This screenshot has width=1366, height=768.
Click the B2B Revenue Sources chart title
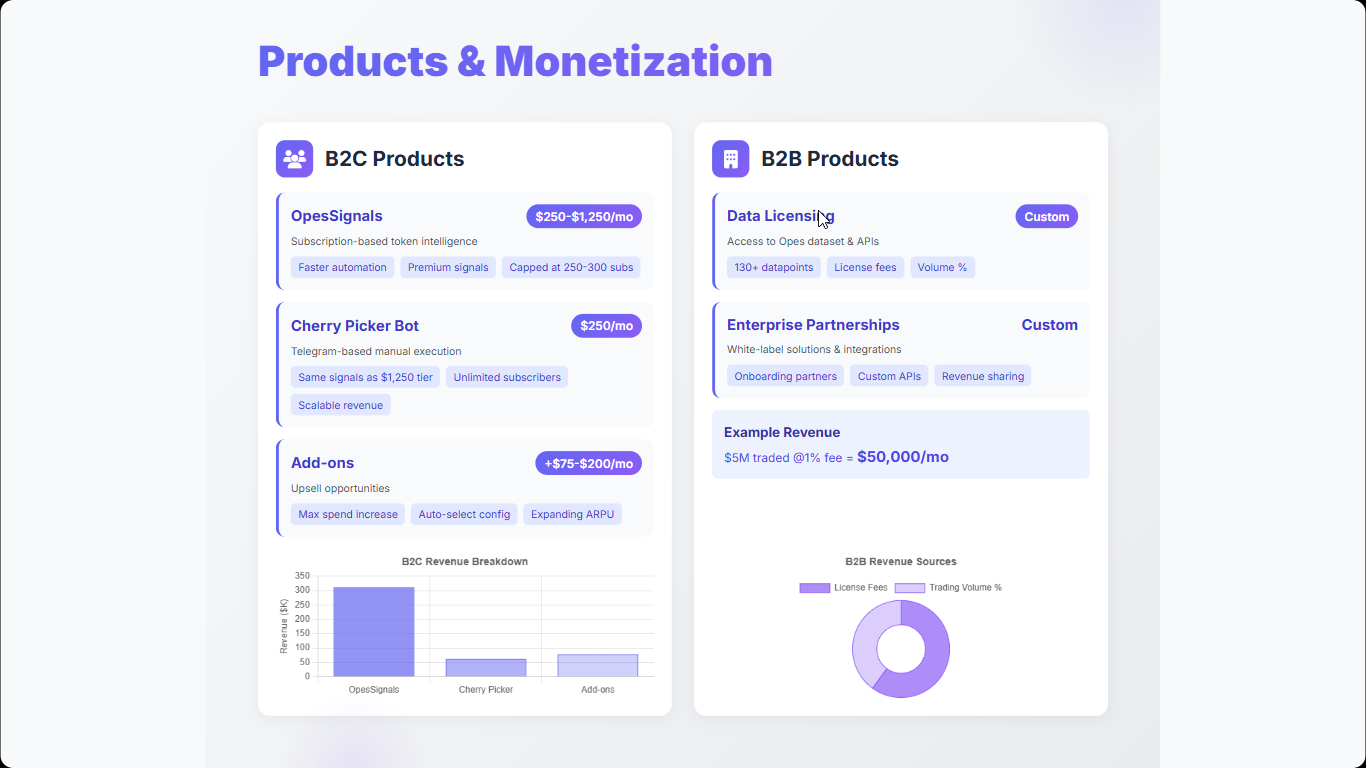(901, 562)
